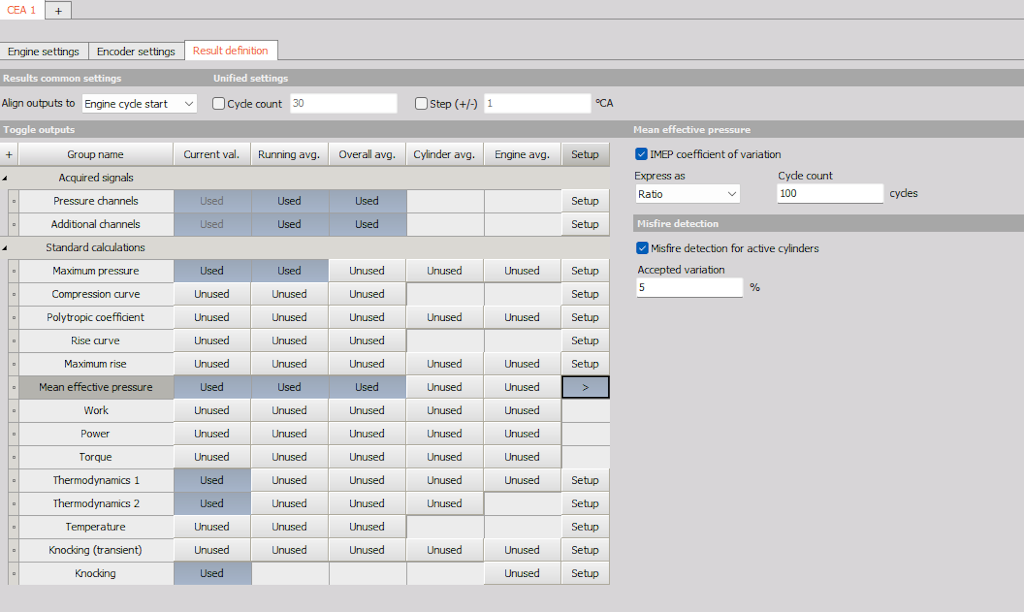Enable the Step (+/-) checkbox
Screen dimensions: 1024x612
pos(421,103)
